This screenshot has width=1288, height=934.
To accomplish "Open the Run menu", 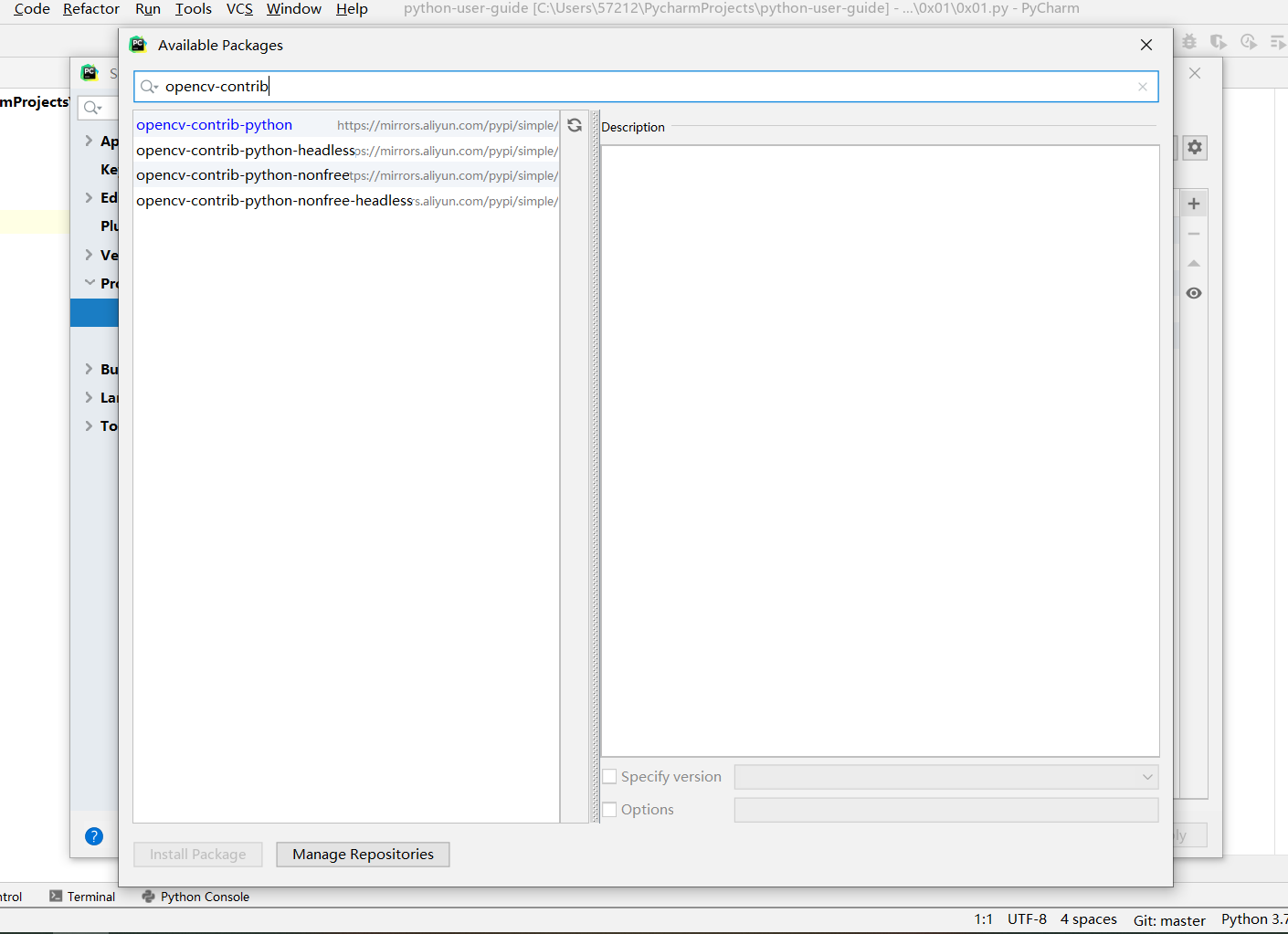I will (148, 9).
